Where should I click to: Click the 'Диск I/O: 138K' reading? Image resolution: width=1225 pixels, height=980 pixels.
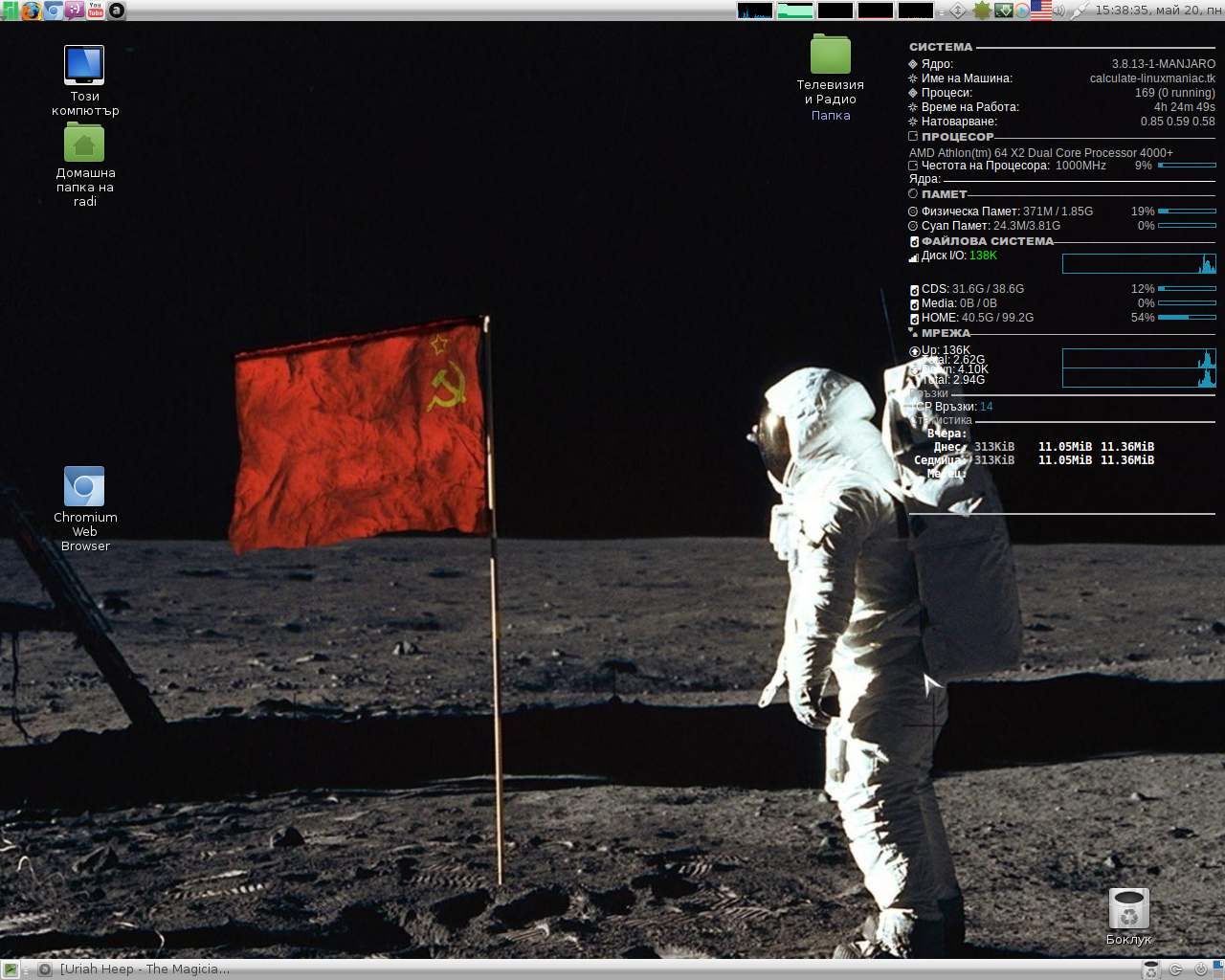pyautogui.click(x=953, y=256)
